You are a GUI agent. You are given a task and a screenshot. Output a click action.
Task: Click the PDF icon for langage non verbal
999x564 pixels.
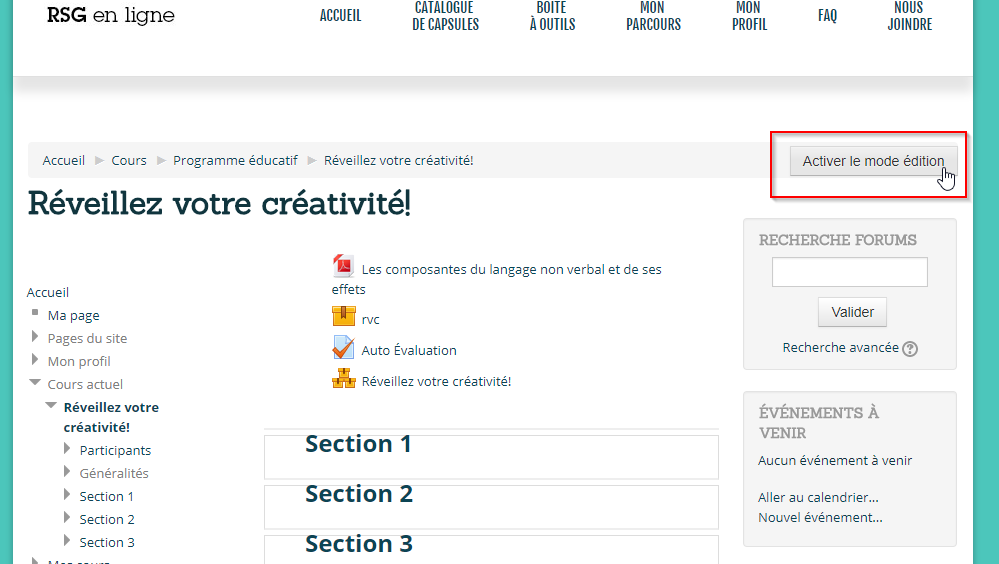[x=343, y=266]
